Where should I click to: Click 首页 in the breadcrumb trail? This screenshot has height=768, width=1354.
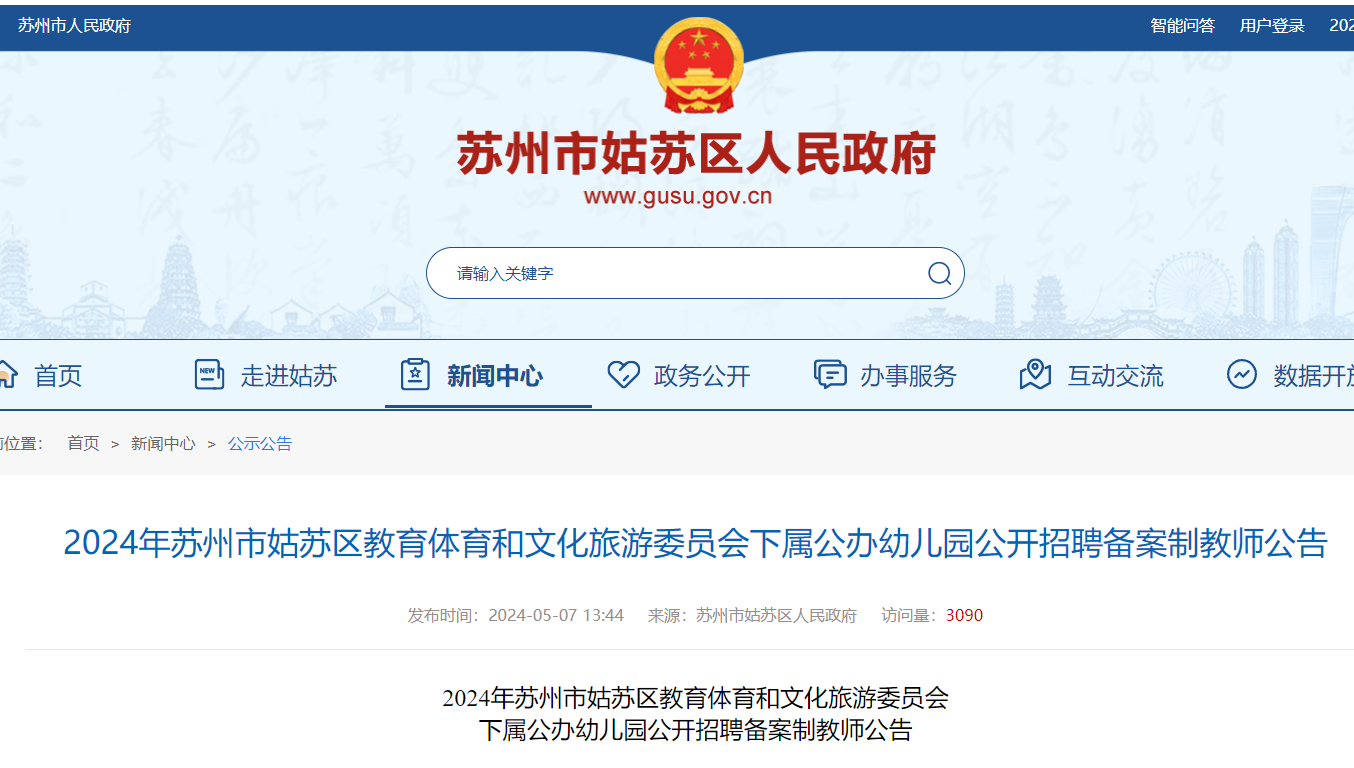pos(83,444)
